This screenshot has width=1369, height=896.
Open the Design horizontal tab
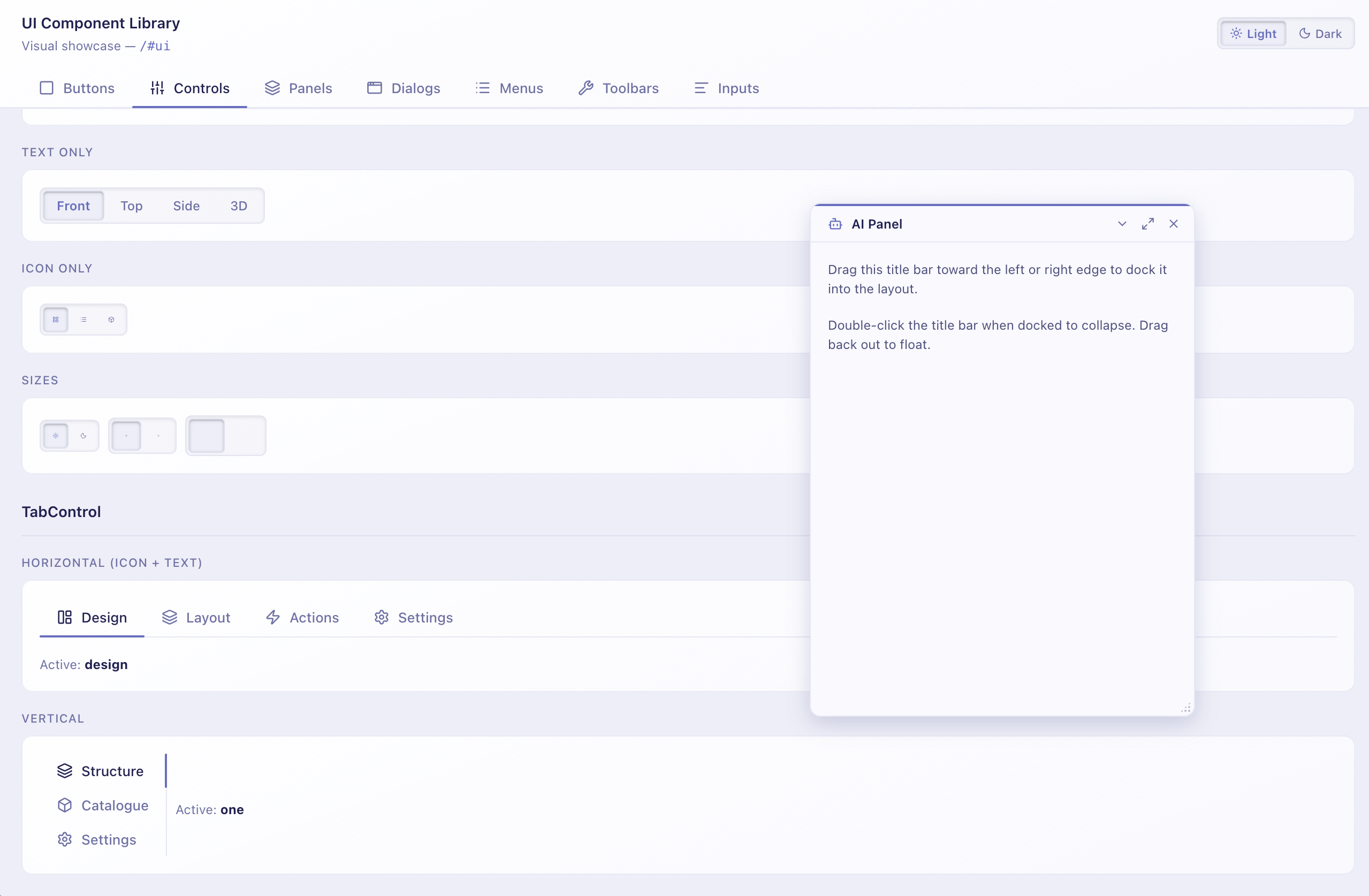click(92, 618)
